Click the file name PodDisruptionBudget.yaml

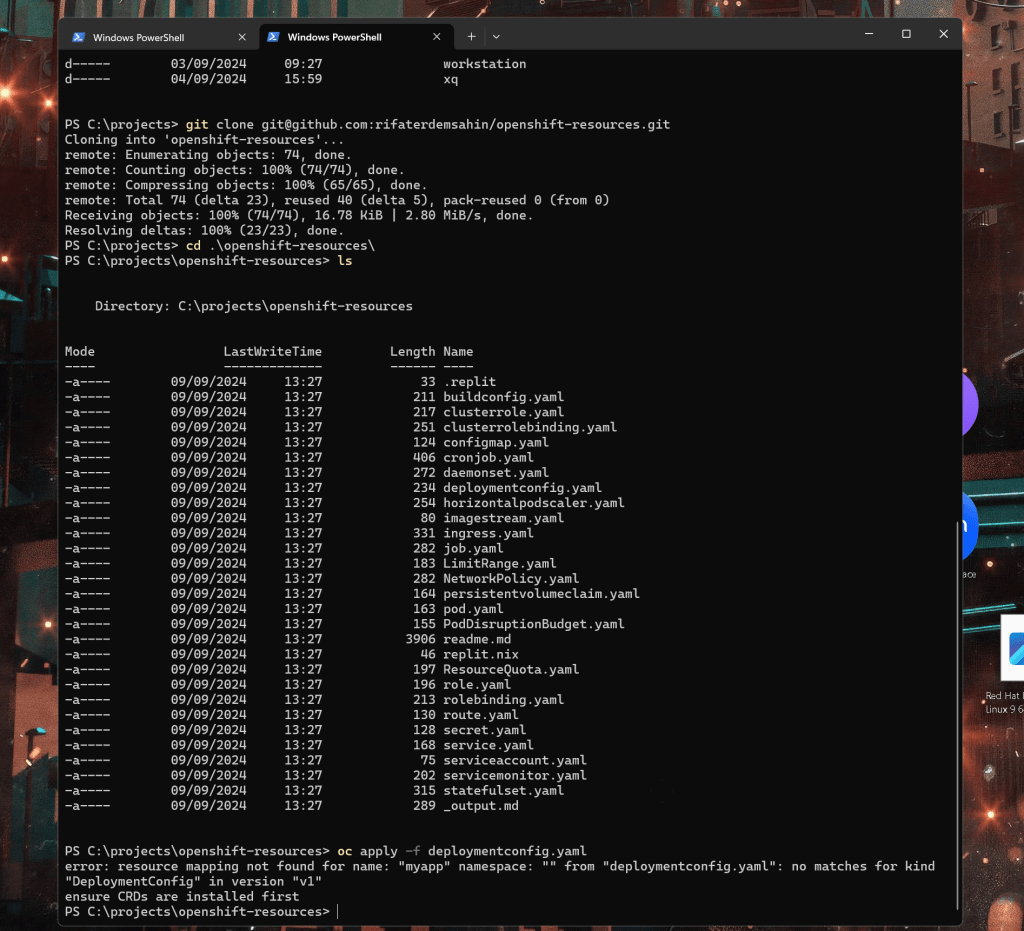click(534, 623)
